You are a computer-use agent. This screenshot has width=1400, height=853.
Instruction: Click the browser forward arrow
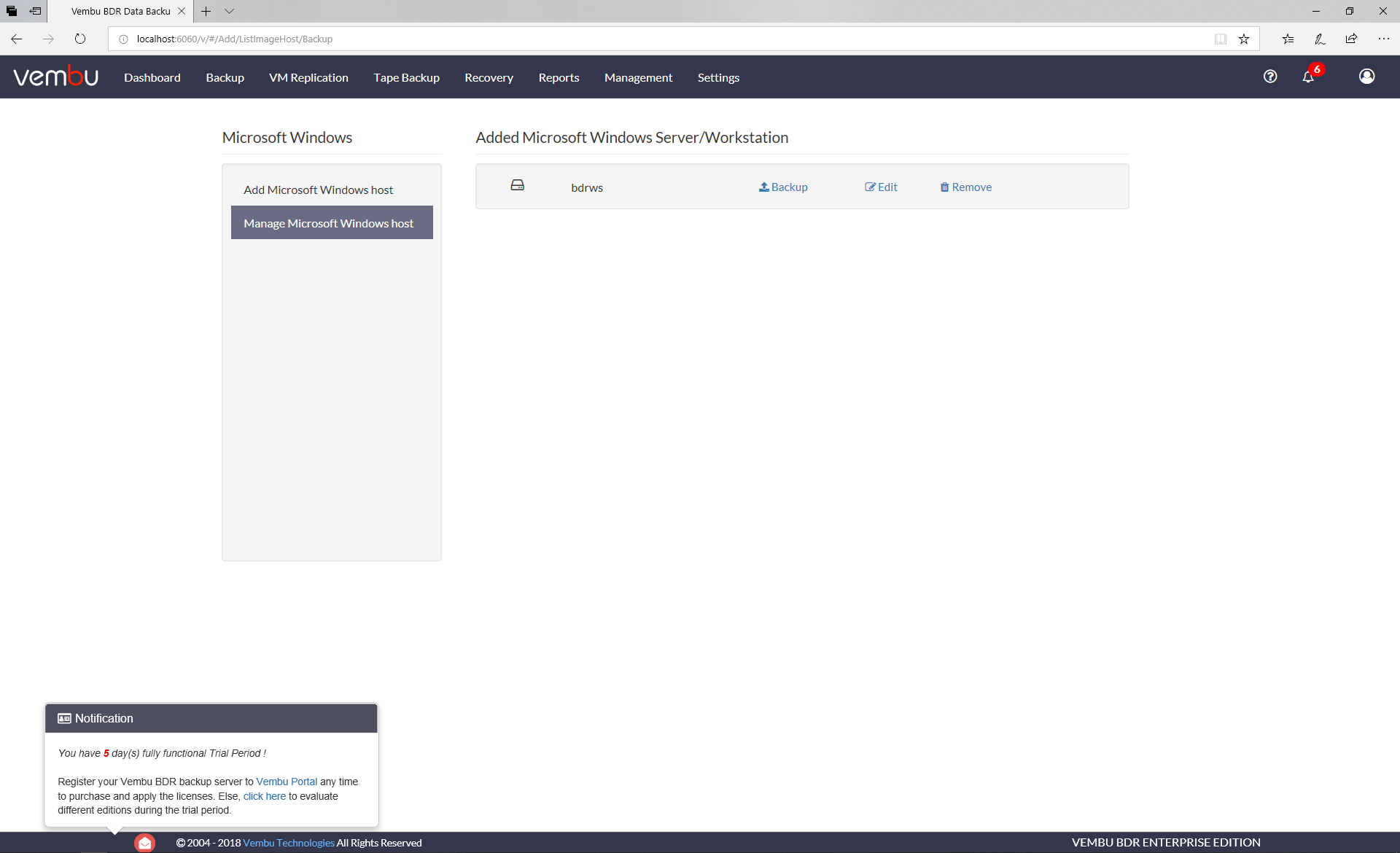tap(48, 39)
